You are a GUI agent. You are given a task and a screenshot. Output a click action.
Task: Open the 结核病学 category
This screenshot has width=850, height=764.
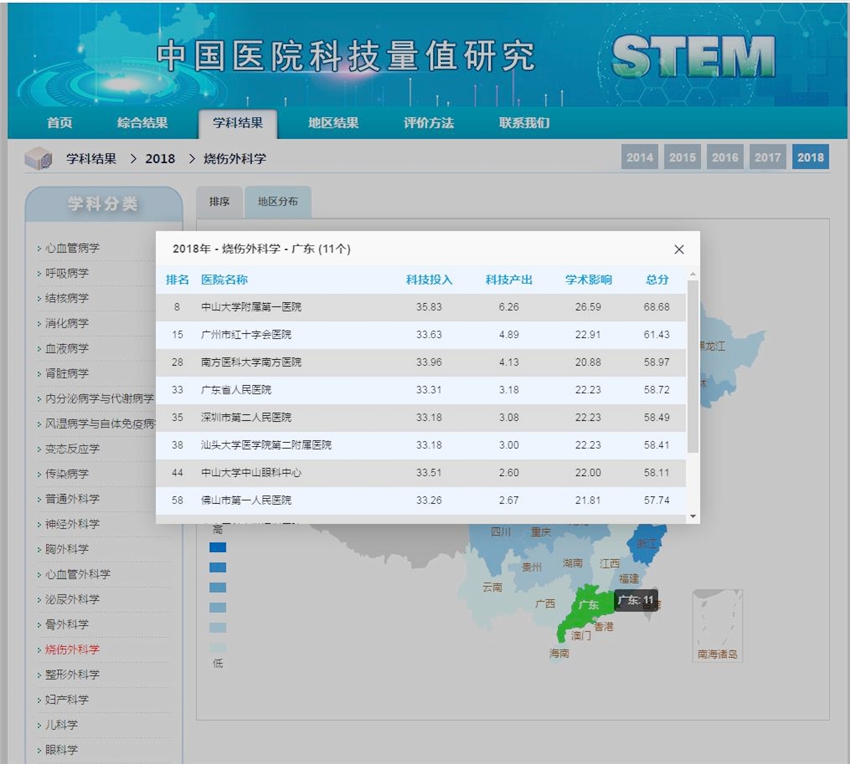click(67, 298)
